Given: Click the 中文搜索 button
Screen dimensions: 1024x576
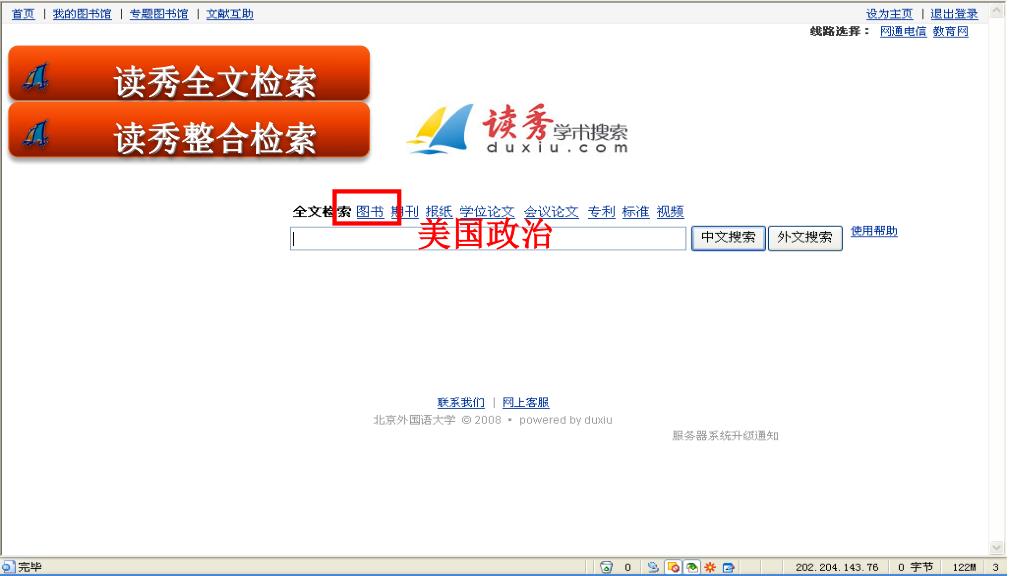Looking at the screenshot, I should (x=728, y=238).
